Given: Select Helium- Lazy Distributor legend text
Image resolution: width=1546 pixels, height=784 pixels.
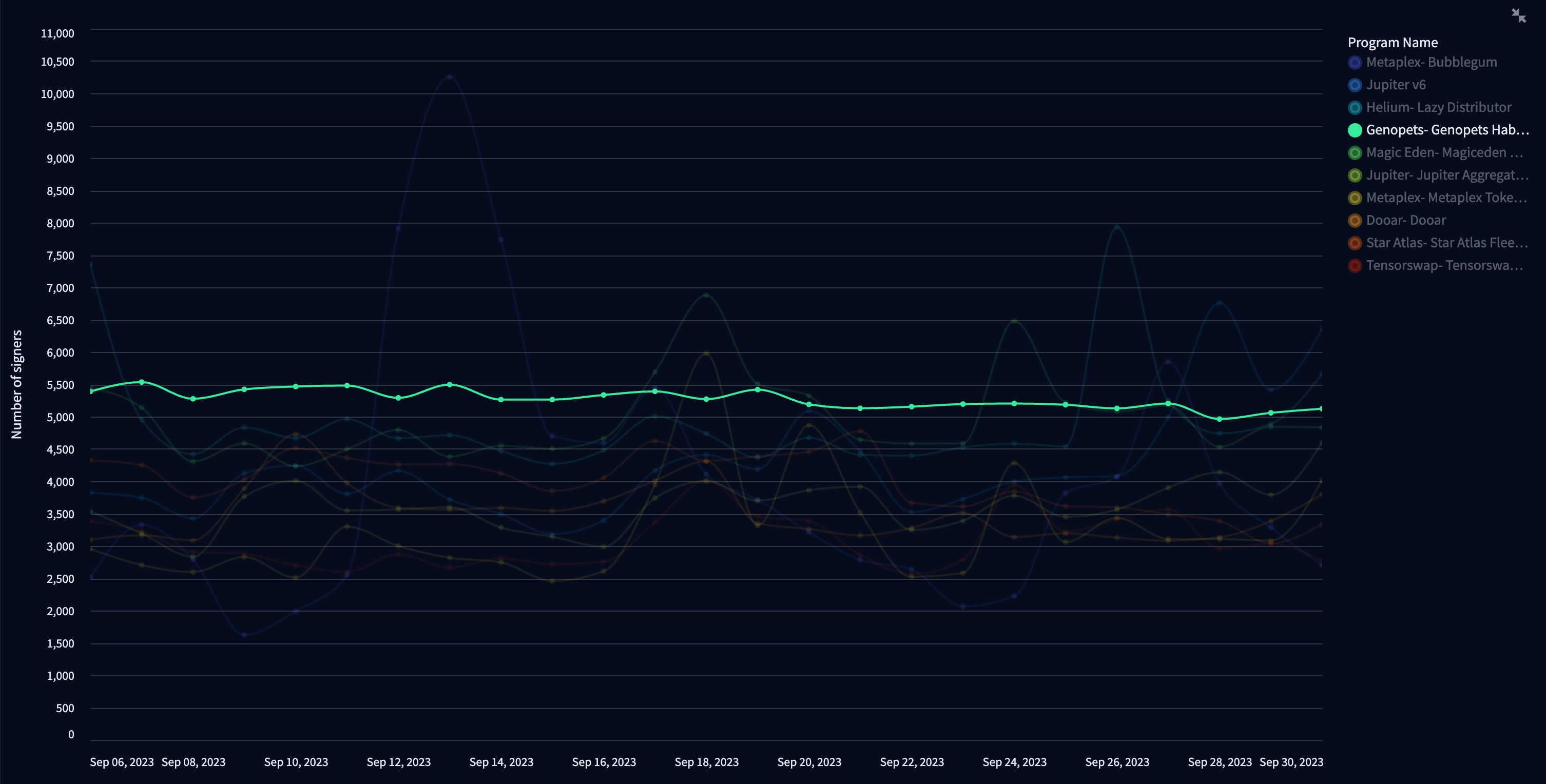Looking at the screenshot, I should click(1438, 108).
